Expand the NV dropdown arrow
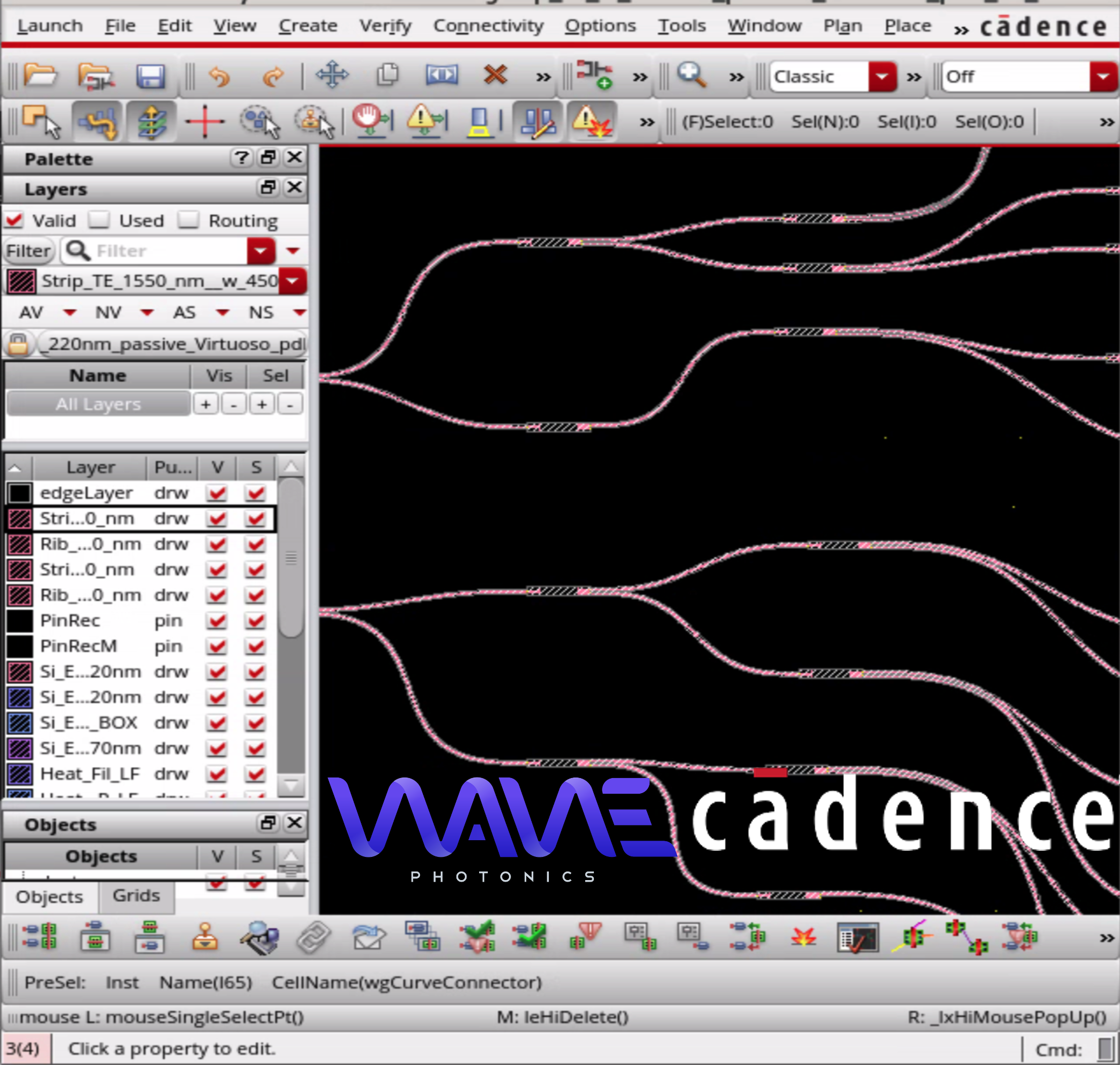Viewport: 1120px width, 1065px height. click(x=147, y=312)
